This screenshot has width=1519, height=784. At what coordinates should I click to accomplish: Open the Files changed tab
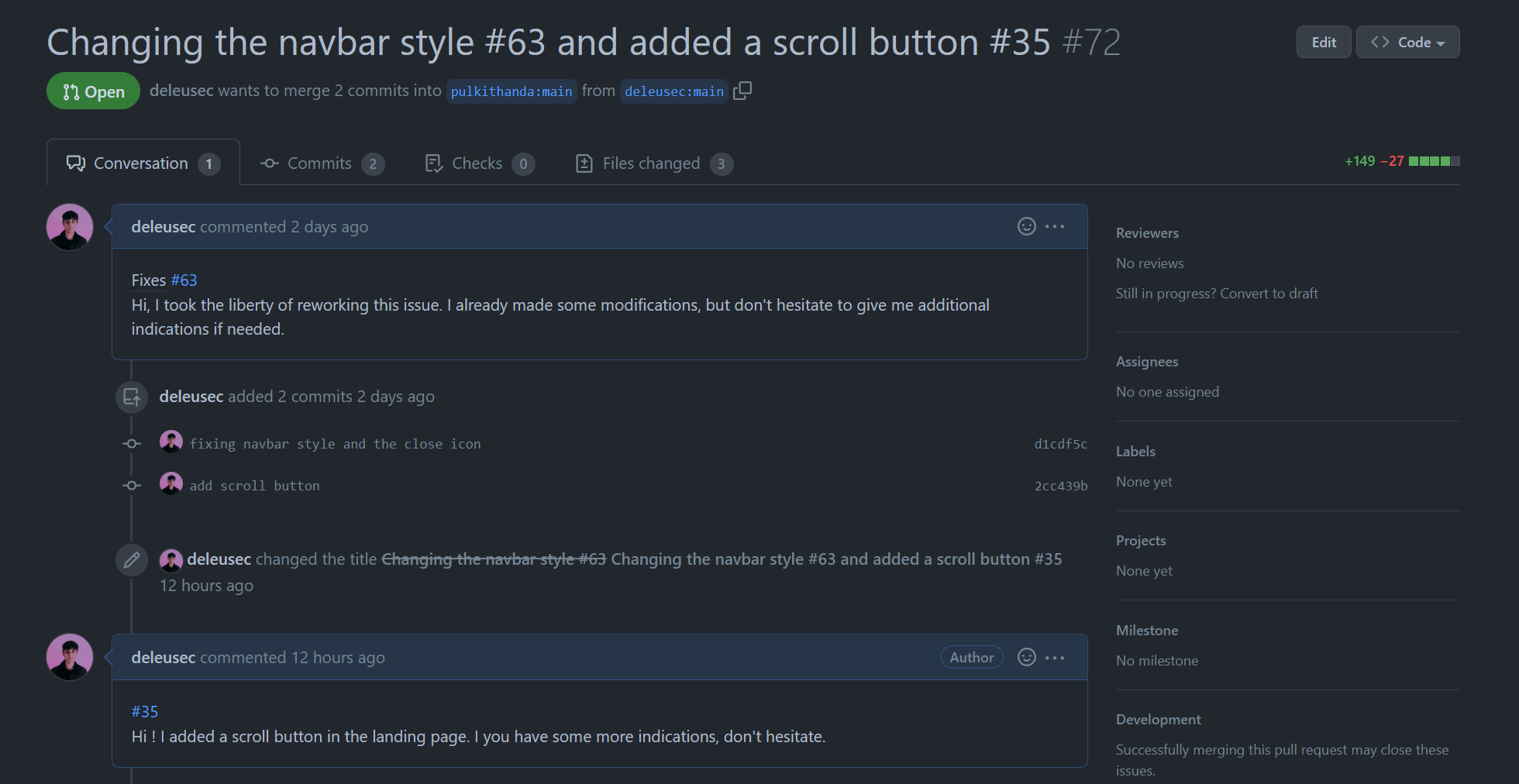(x=653, y=163)
